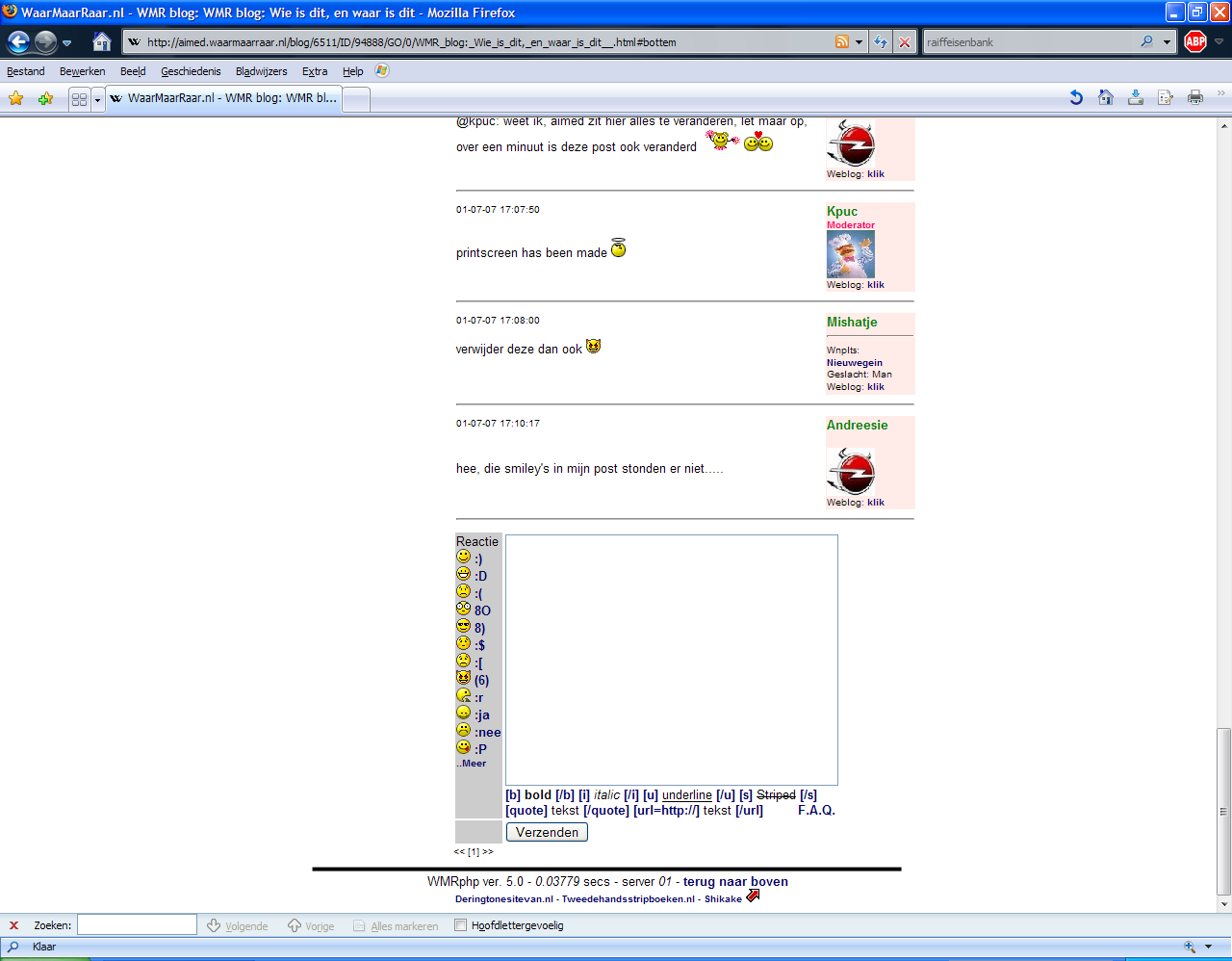Click the printer icon in tab toolbar
1232x961 pixels.
pos(1195,97)
